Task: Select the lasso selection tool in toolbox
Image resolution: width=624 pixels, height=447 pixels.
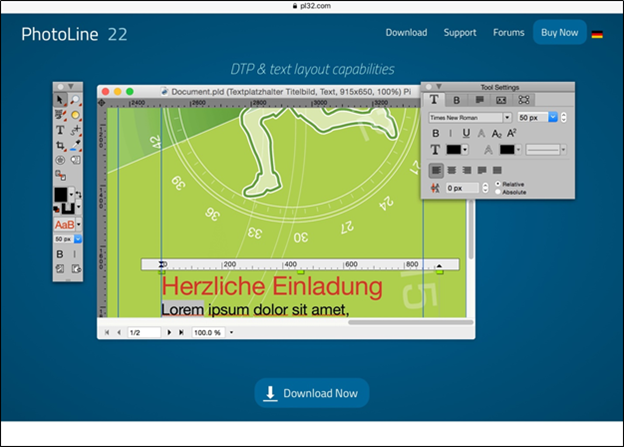Action: click(60, 115)
